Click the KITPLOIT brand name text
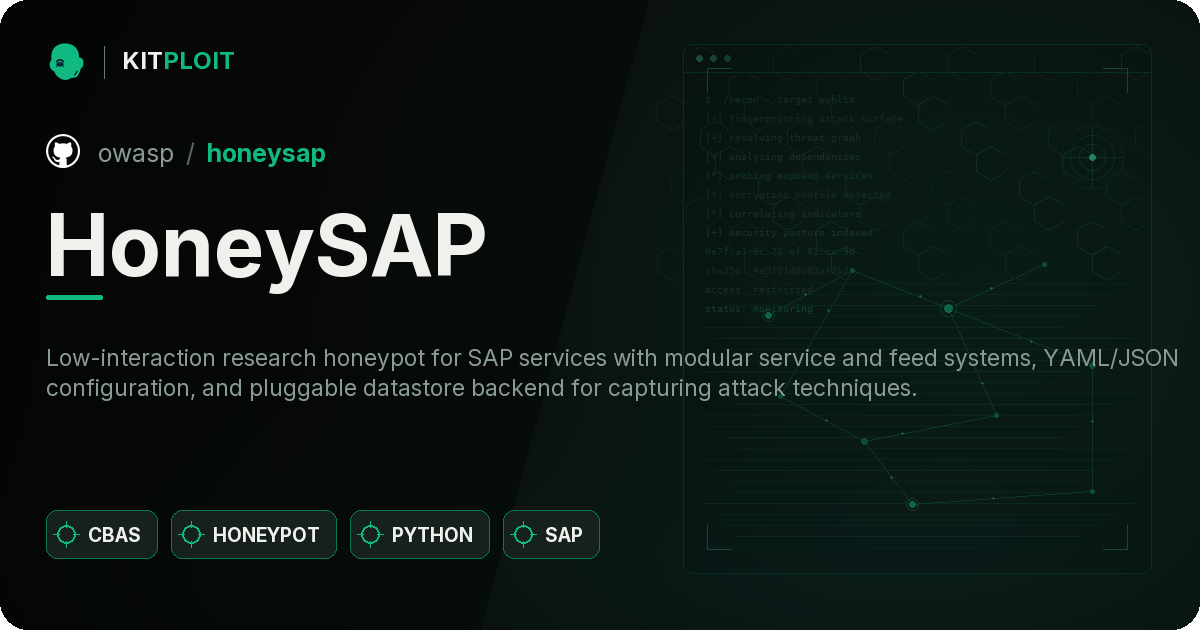The height and width of the screenshot is (630, 1200). tap(178, 61)
